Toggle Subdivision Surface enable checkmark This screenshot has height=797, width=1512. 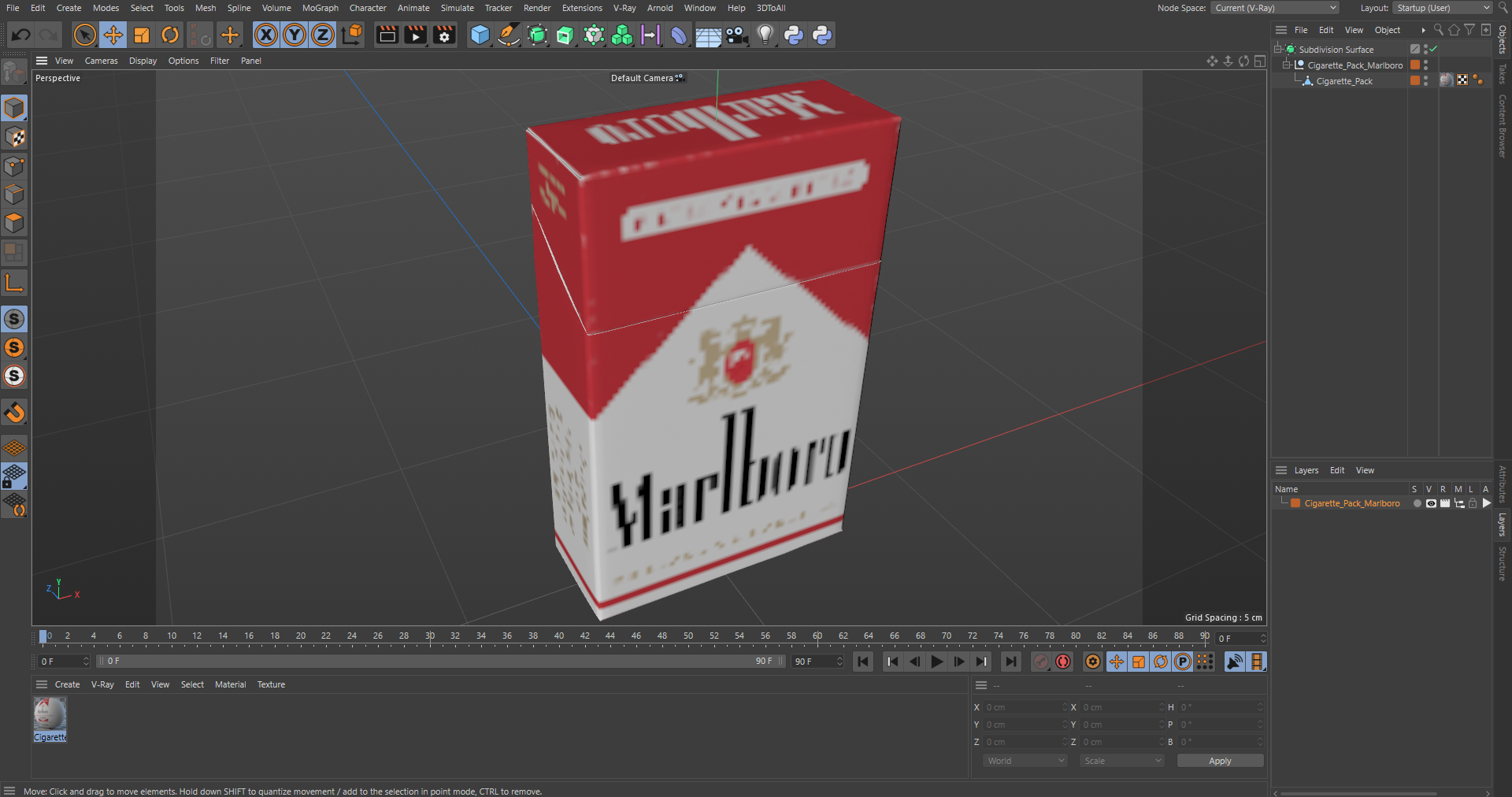click(x=1434, y=49)
